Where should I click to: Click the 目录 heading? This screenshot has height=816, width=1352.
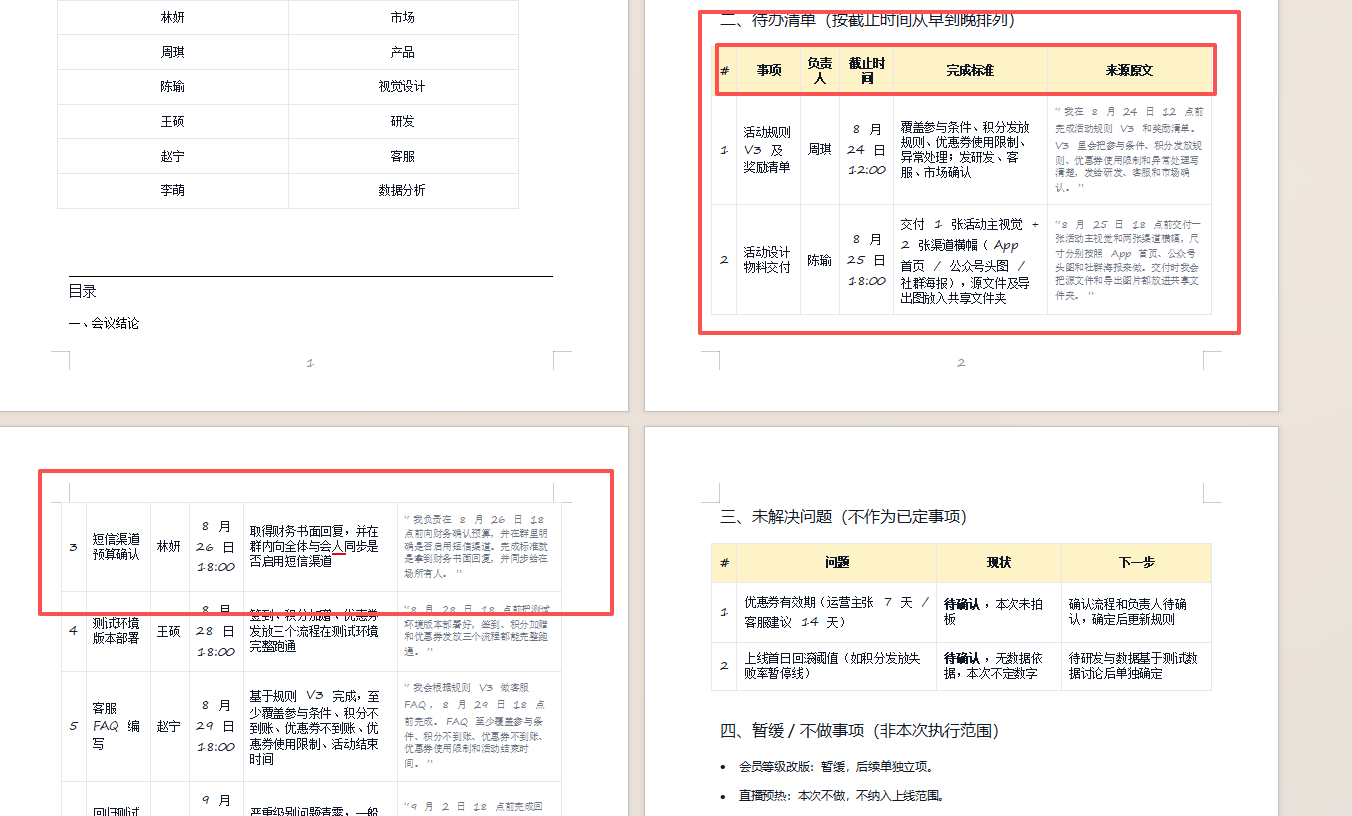click(x=83, y=292)
